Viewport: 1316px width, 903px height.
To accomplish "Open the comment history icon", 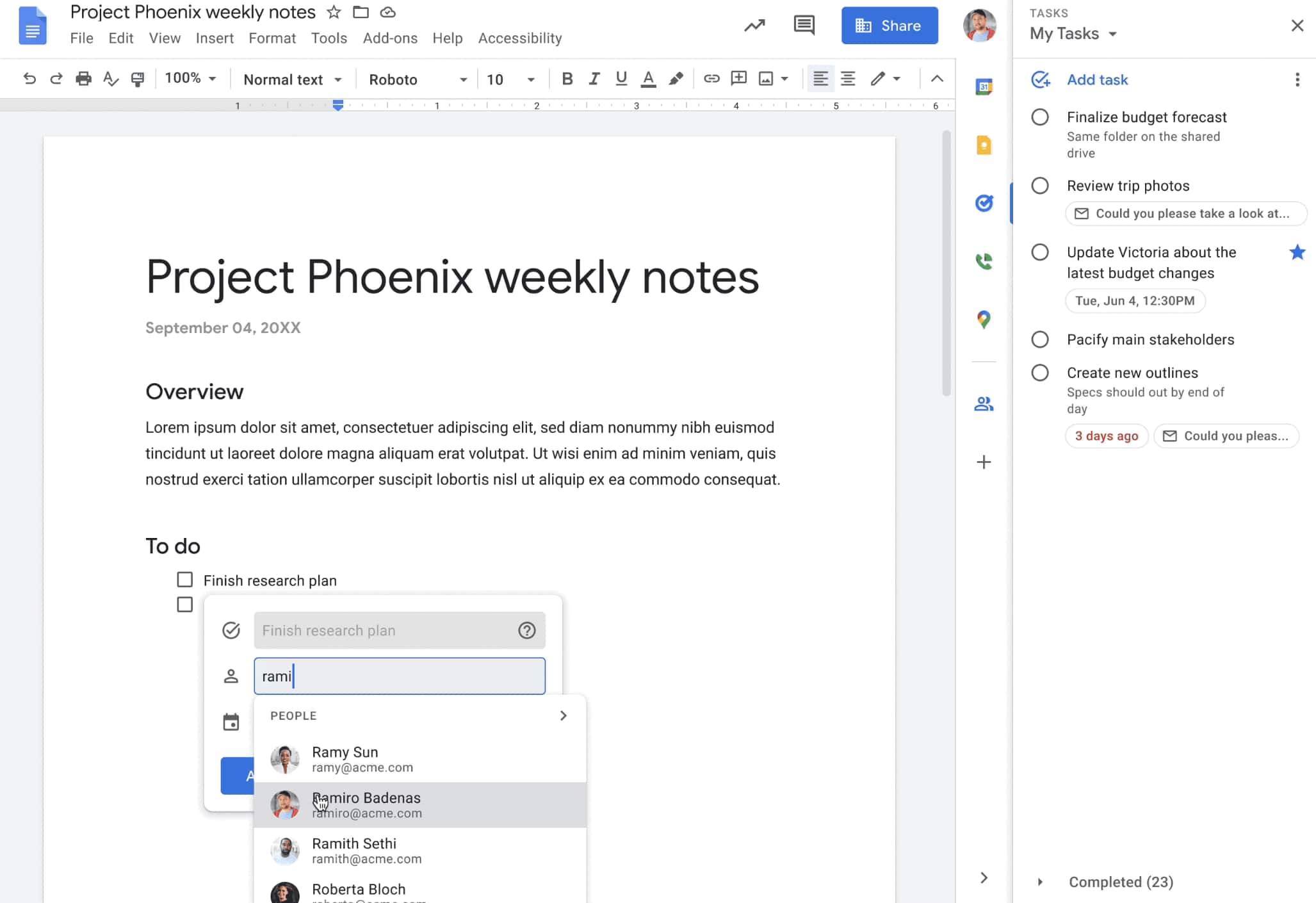I will click(x=804, y=26).
